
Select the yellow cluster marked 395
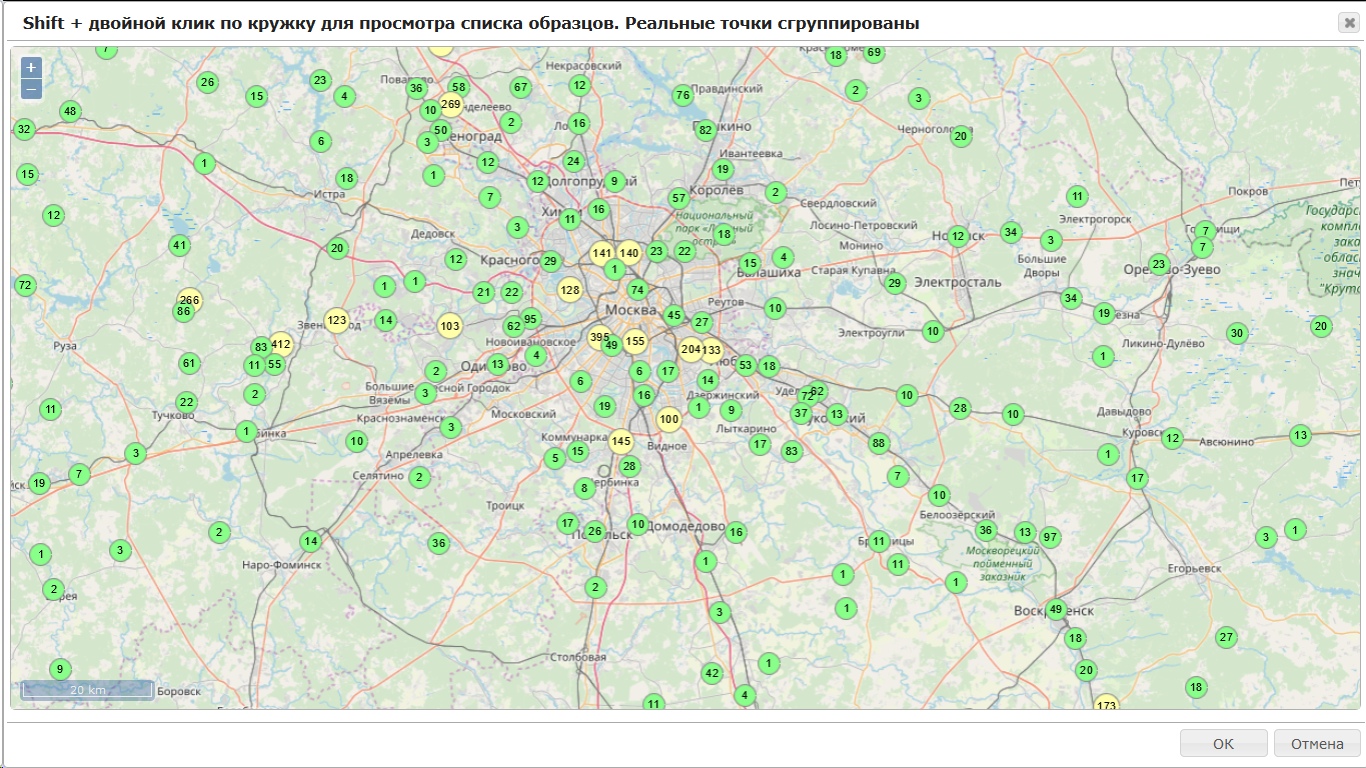(600, 338)
